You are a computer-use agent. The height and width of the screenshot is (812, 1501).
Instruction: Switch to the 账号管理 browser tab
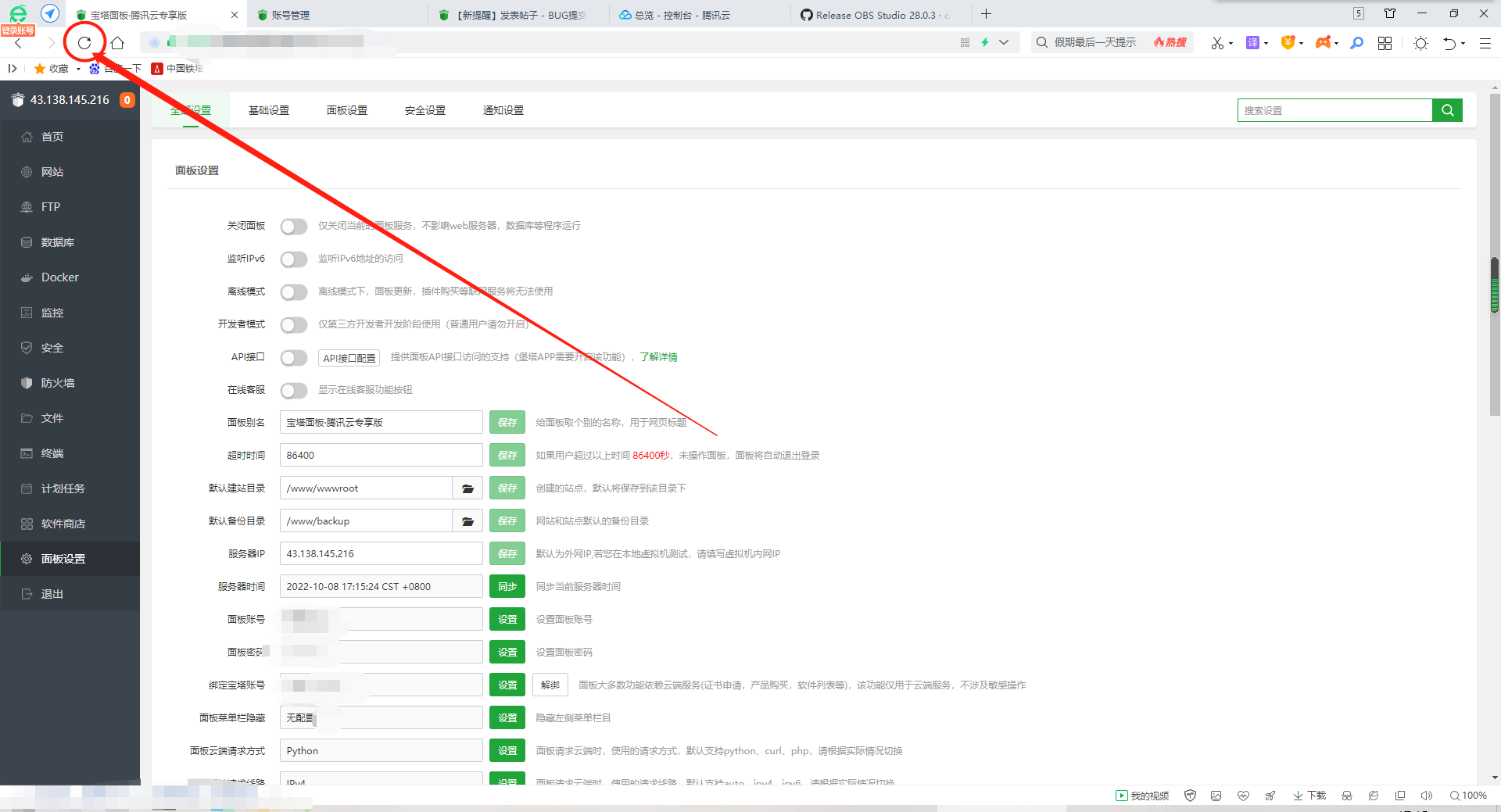pyautogui.click(x=336, y=15)
